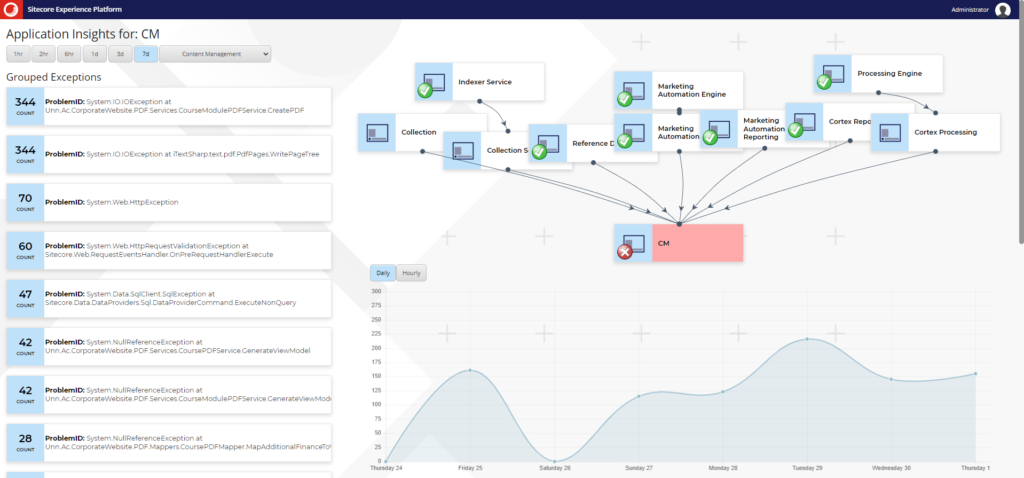
Task: Open CourseModulePDFService GenerateViewModel NullReference group
Action: pos(168,394)
